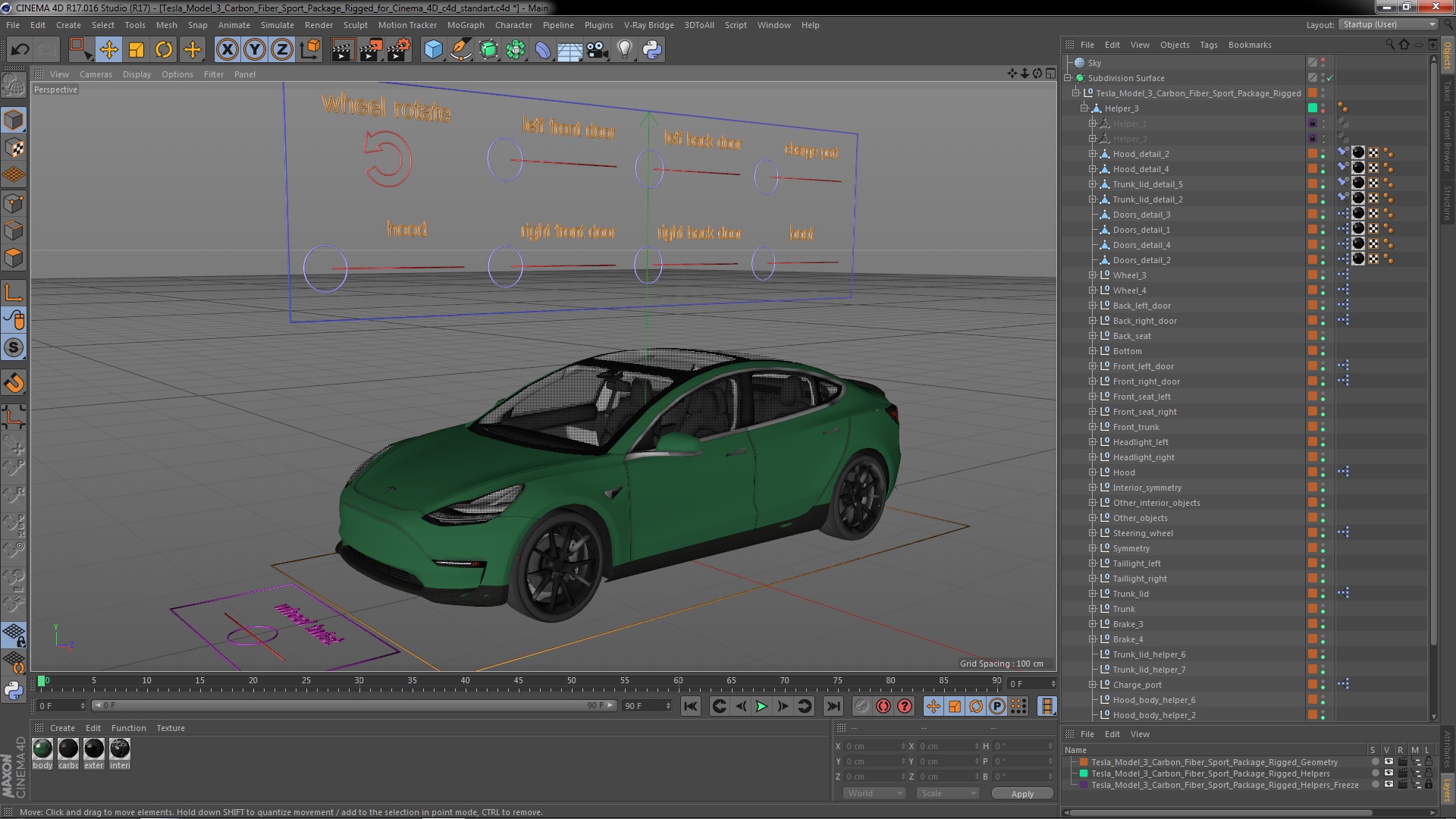Screen dimensions: 1456x819
Task: Click the Play forward button
Action: point(761,706)
